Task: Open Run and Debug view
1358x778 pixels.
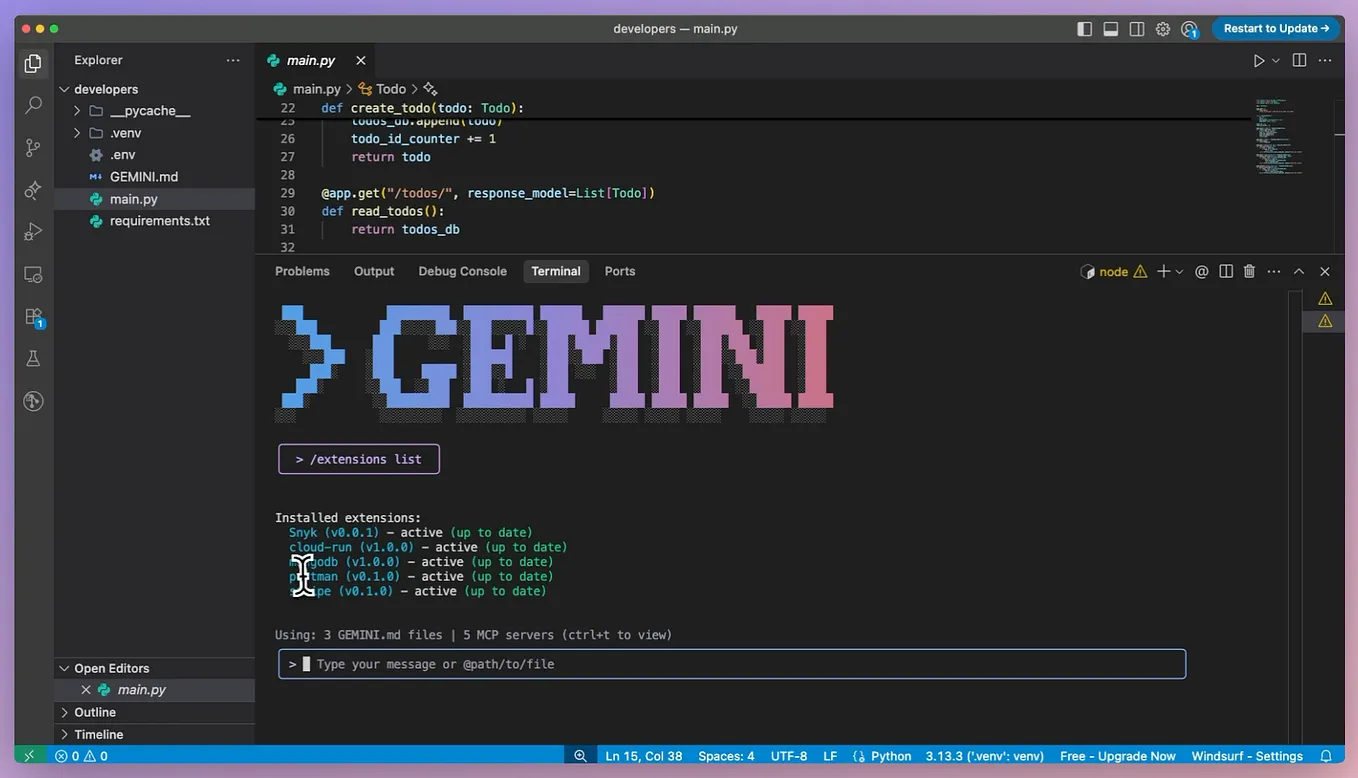Action: coord(33,232)
